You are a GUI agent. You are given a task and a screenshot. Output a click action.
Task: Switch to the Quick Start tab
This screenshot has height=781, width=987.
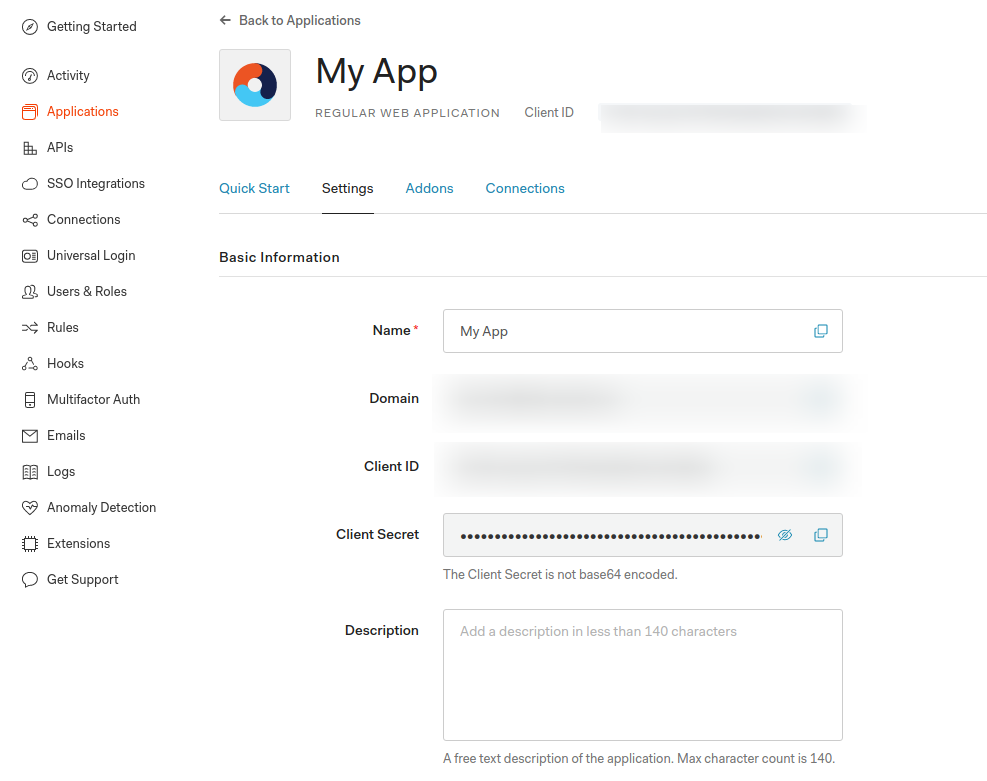pyautogui.click(x=254, y=188)
